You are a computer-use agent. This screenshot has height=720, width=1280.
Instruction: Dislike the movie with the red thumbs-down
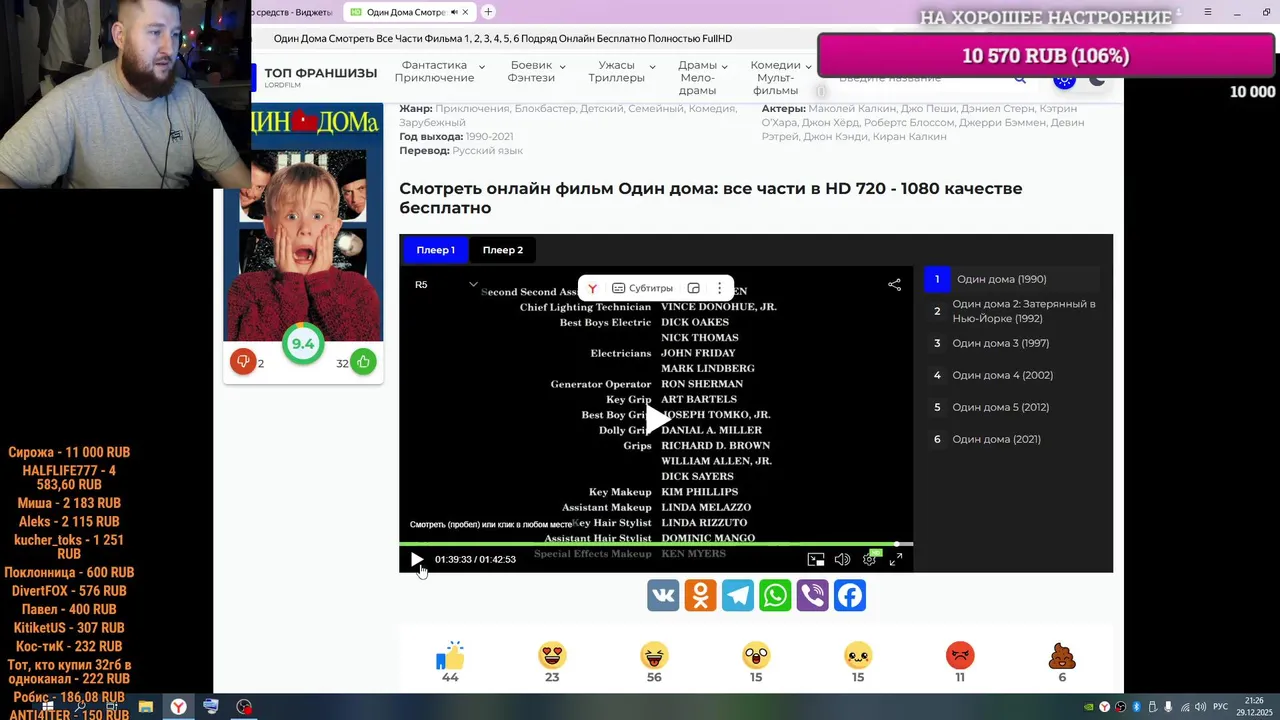pyautogui.click(x=243, y=362)
